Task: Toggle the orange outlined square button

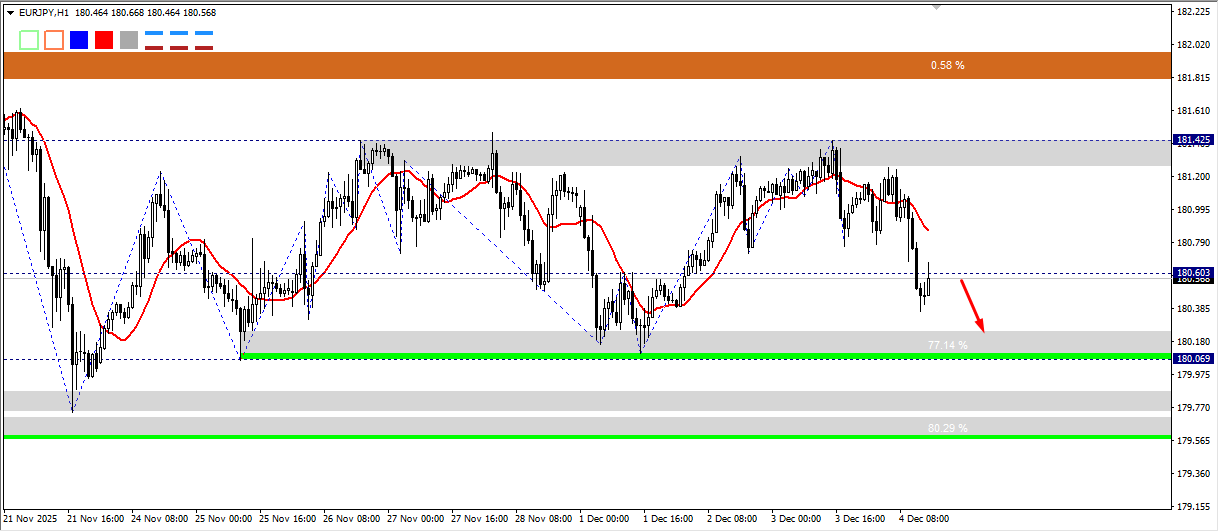Action: (54, 40)
